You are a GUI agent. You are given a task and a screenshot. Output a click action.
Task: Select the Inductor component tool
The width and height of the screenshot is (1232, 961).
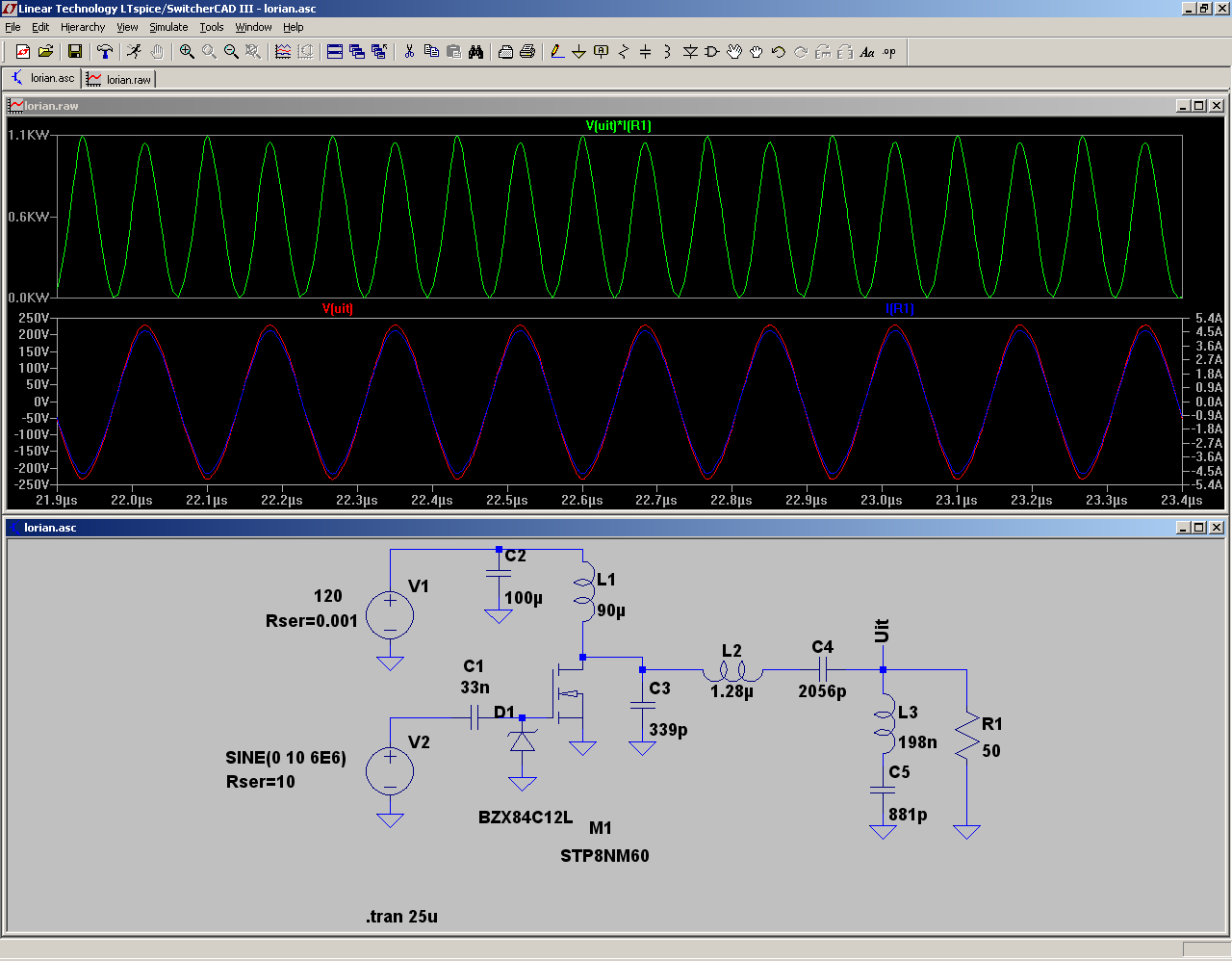[667, 52]
